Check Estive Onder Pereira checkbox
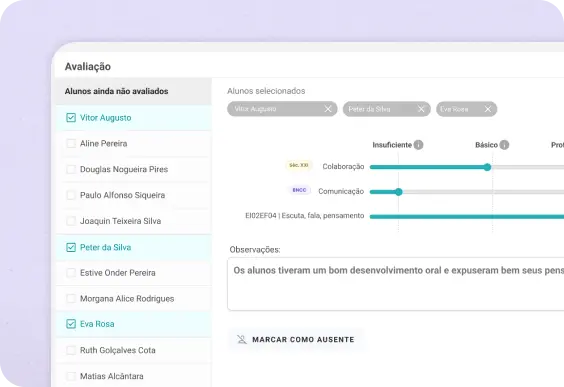The height and width of the screenshot is (387, 564). point(71,273)
